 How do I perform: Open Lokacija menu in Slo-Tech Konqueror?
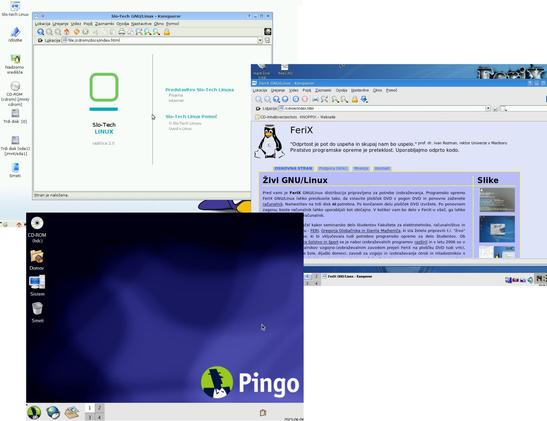tap(43, 24)
